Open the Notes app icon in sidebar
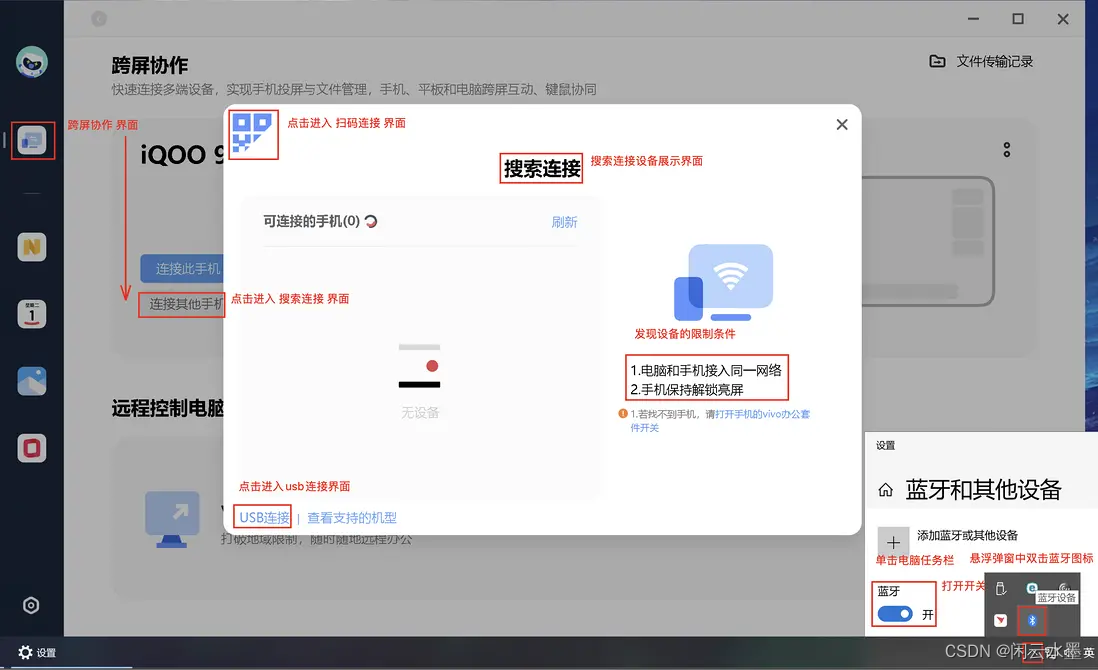This screenshot has height=670, width=1098. click(30, 247)
